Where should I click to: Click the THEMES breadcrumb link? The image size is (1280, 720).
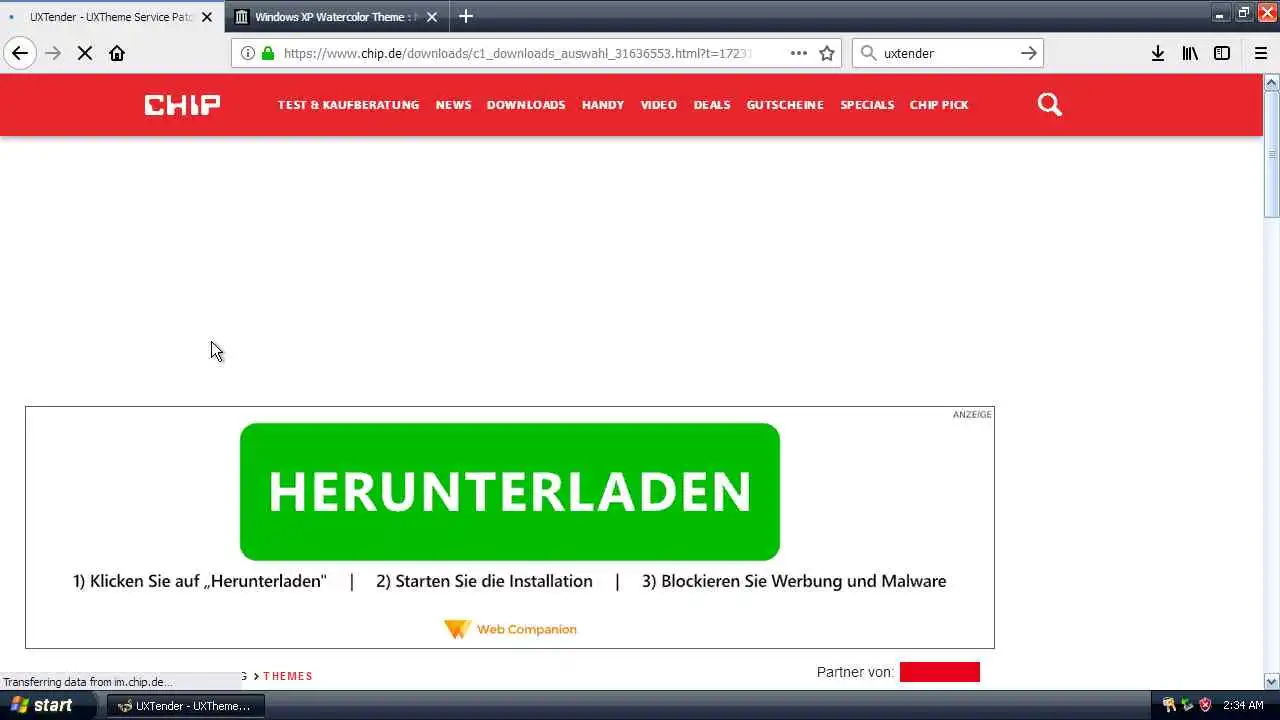pos(288,676)
